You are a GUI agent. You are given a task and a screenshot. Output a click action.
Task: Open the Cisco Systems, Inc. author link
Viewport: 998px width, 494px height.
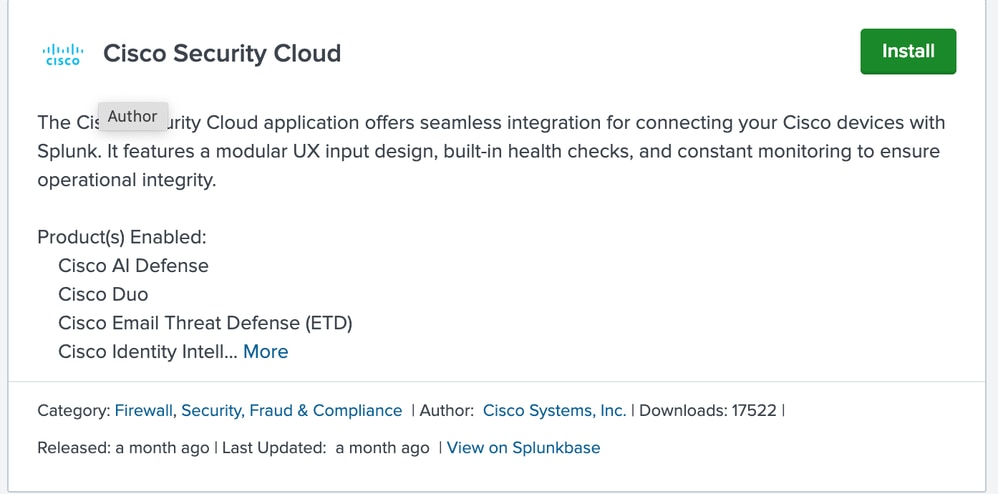pyautogui.click(x=554, y=411)
